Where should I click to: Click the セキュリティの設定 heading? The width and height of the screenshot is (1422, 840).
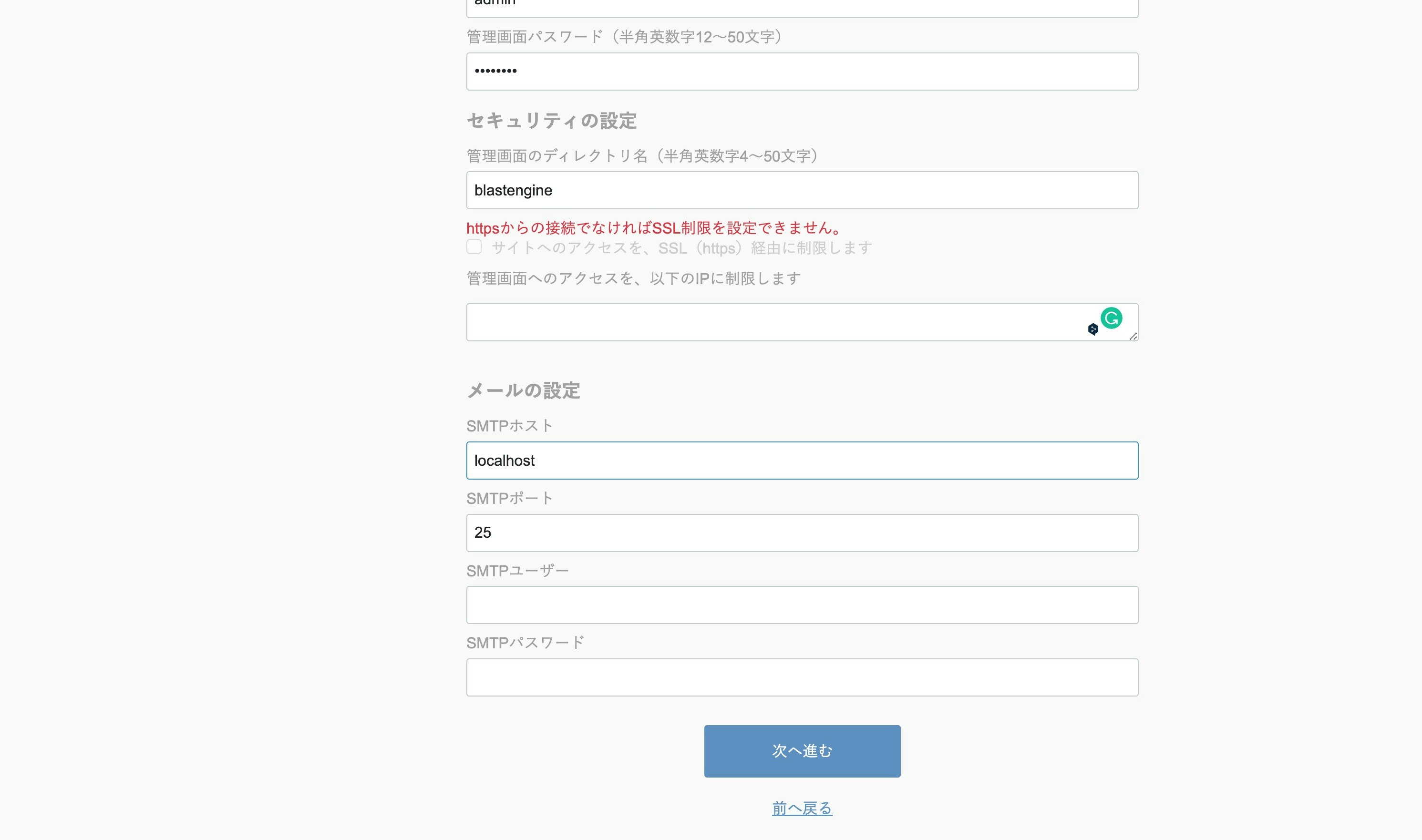[551, 121]
